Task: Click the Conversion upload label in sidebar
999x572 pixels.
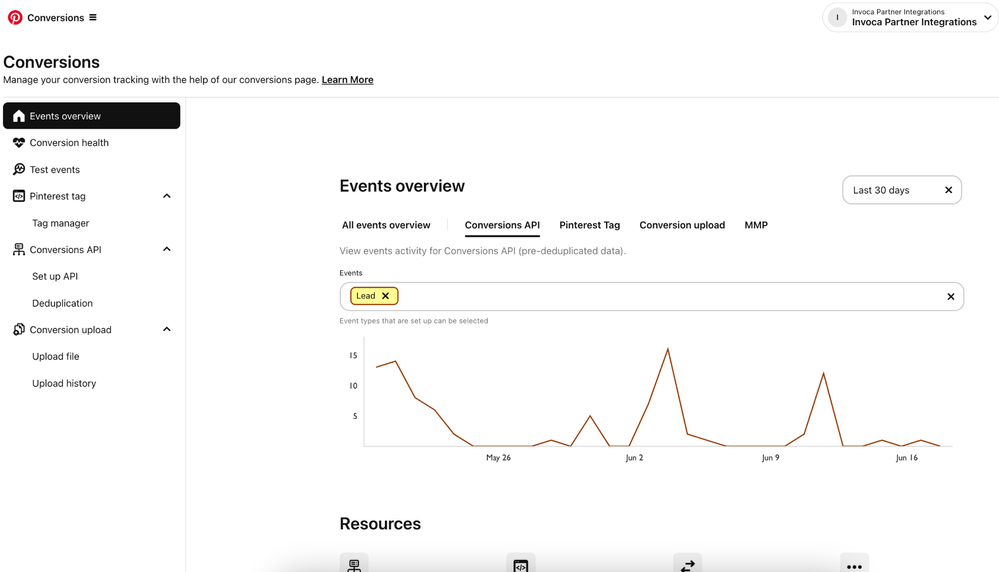Action: pos(70,329)
